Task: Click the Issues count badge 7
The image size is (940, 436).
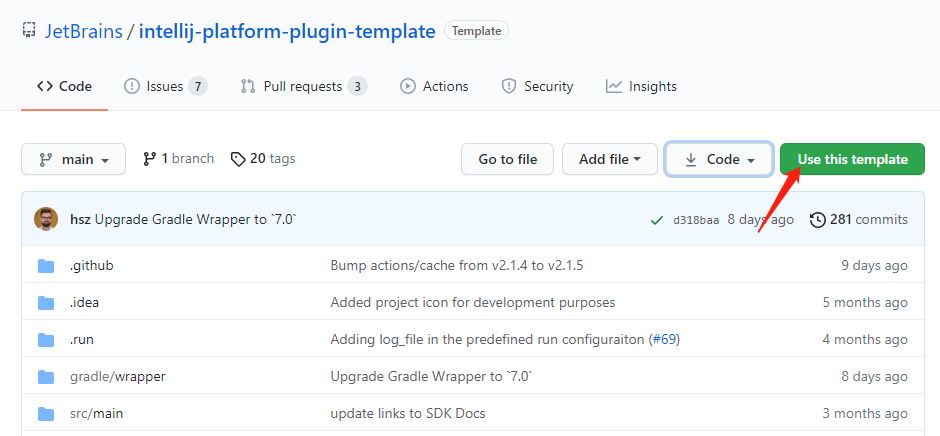Action: tap(198, 86)
